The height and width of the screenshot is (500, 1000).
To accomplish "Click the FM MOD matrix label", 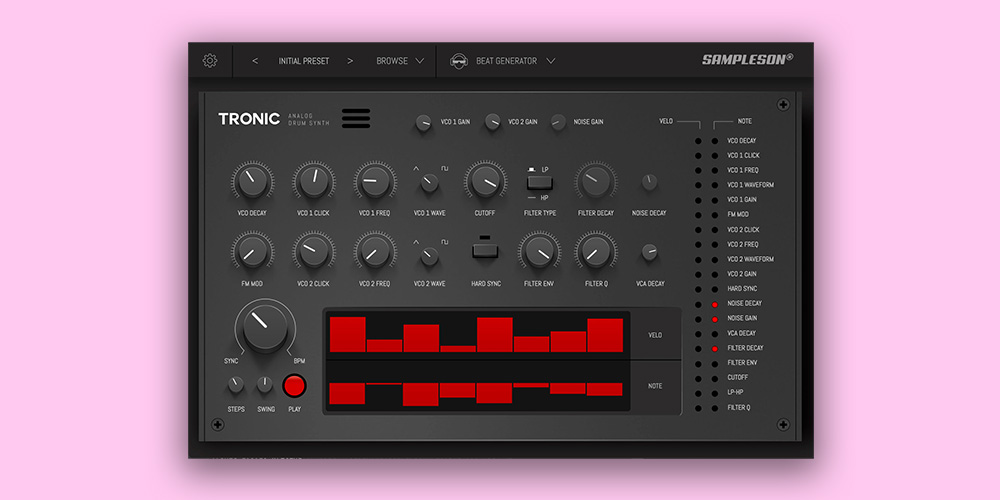I will pos(738,215).
